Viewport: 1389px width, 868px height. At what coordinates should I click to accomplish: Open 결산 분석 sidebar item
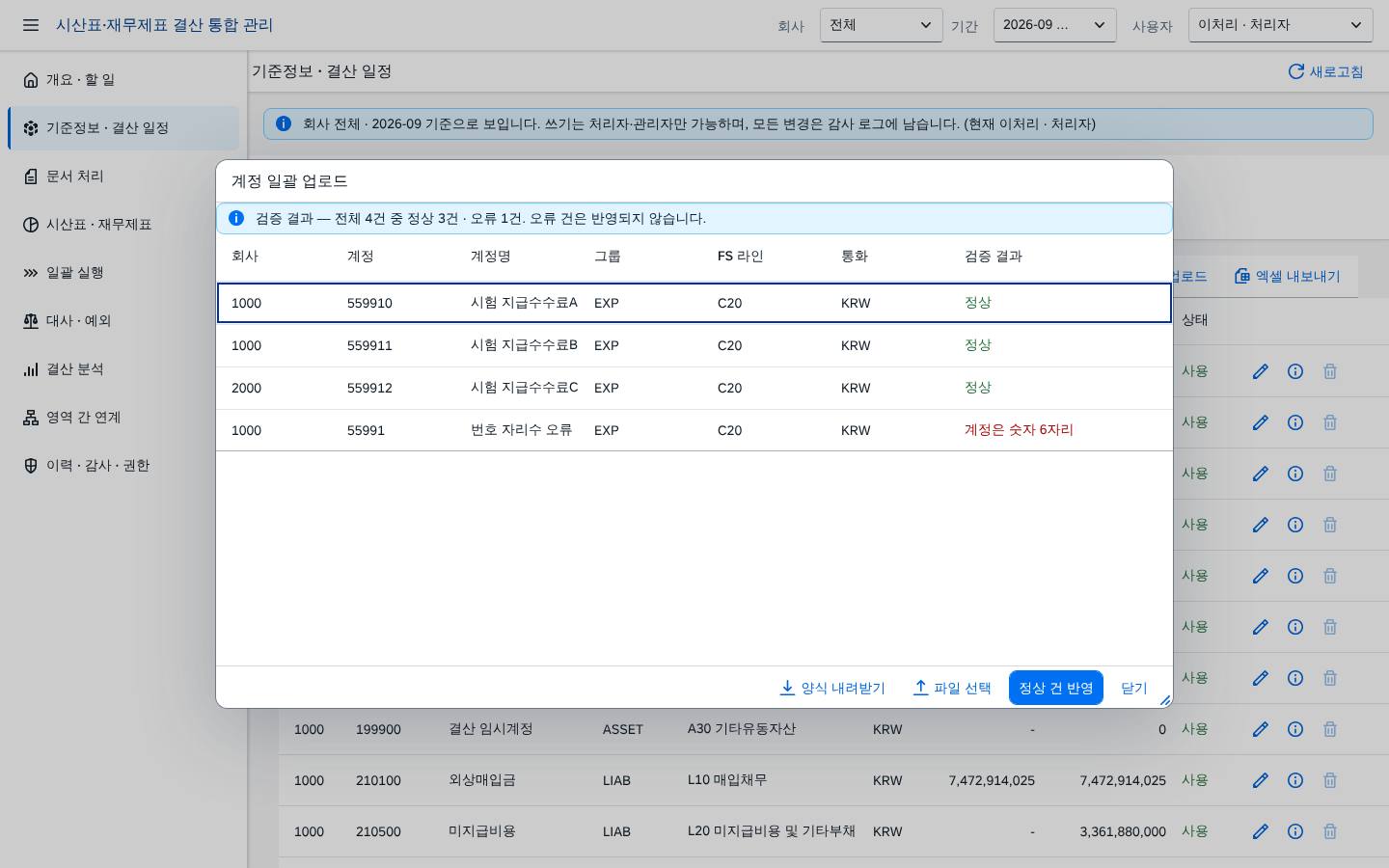(123, 368)
